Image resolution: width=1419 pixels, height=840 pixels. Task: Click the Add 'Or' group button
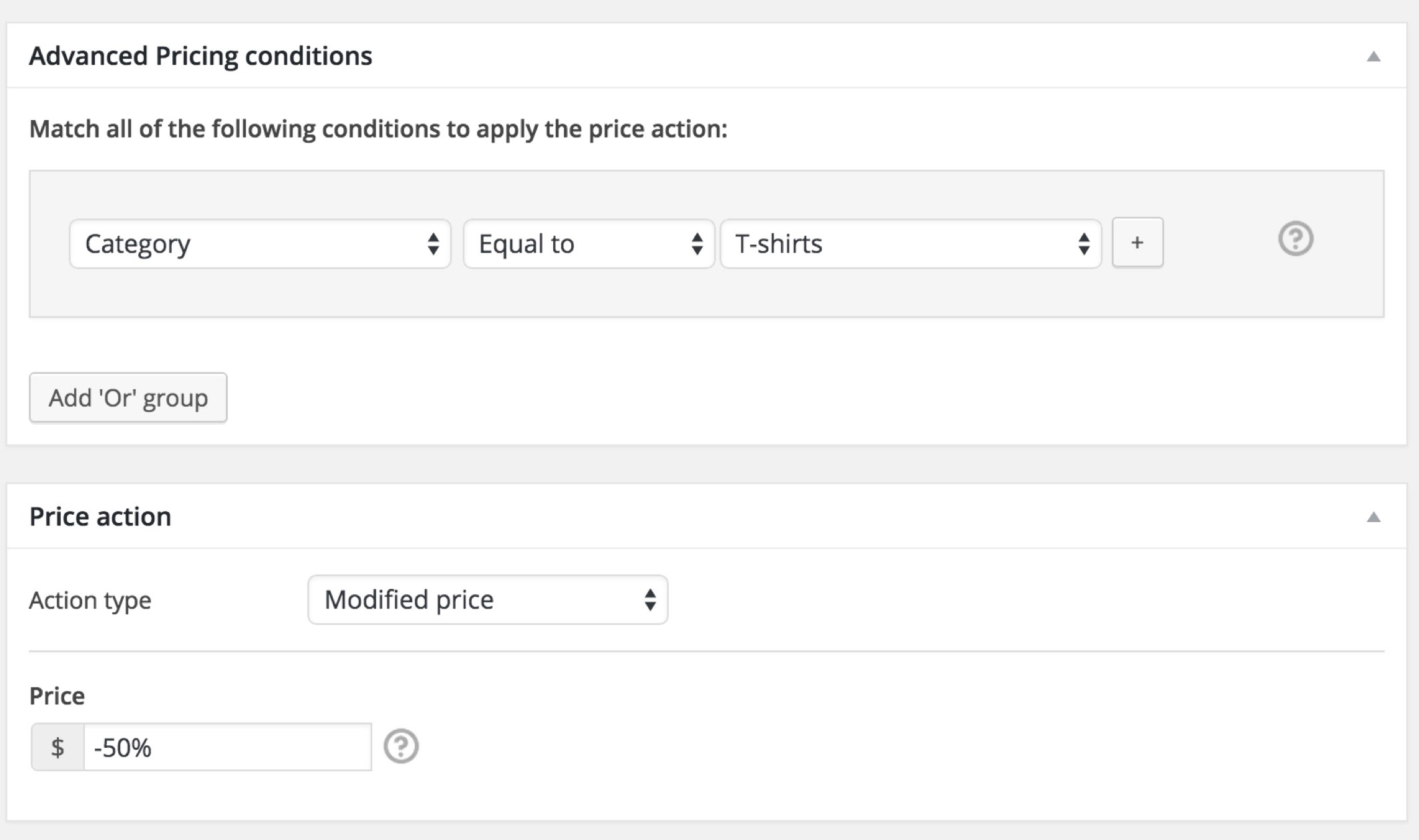(x=128, y=398)
